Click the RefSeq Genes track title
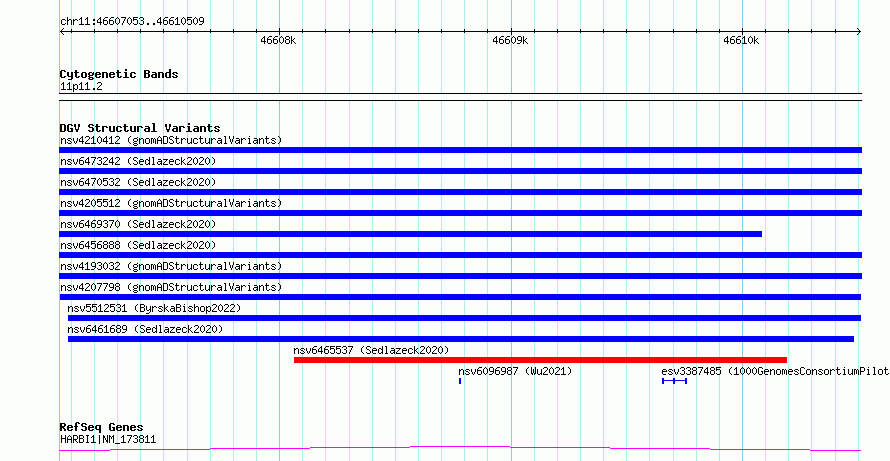 click(x=102, y=427)
